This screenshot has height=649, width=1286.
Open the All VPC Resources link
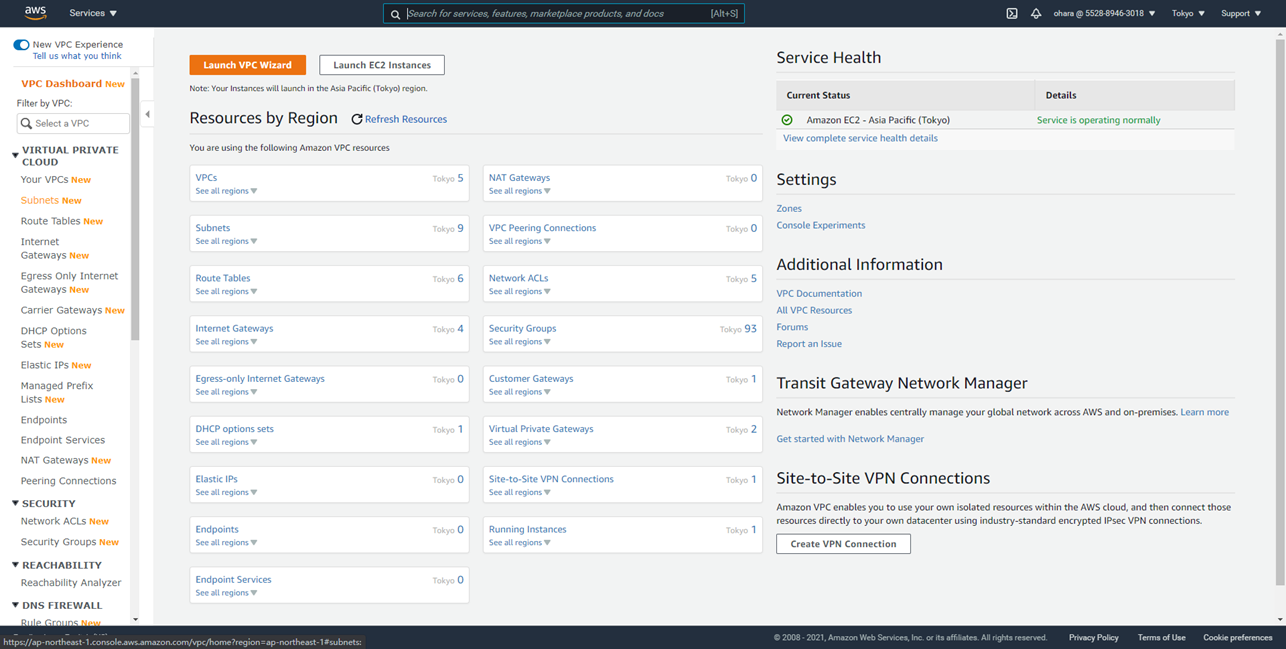(x=814, y=310)
